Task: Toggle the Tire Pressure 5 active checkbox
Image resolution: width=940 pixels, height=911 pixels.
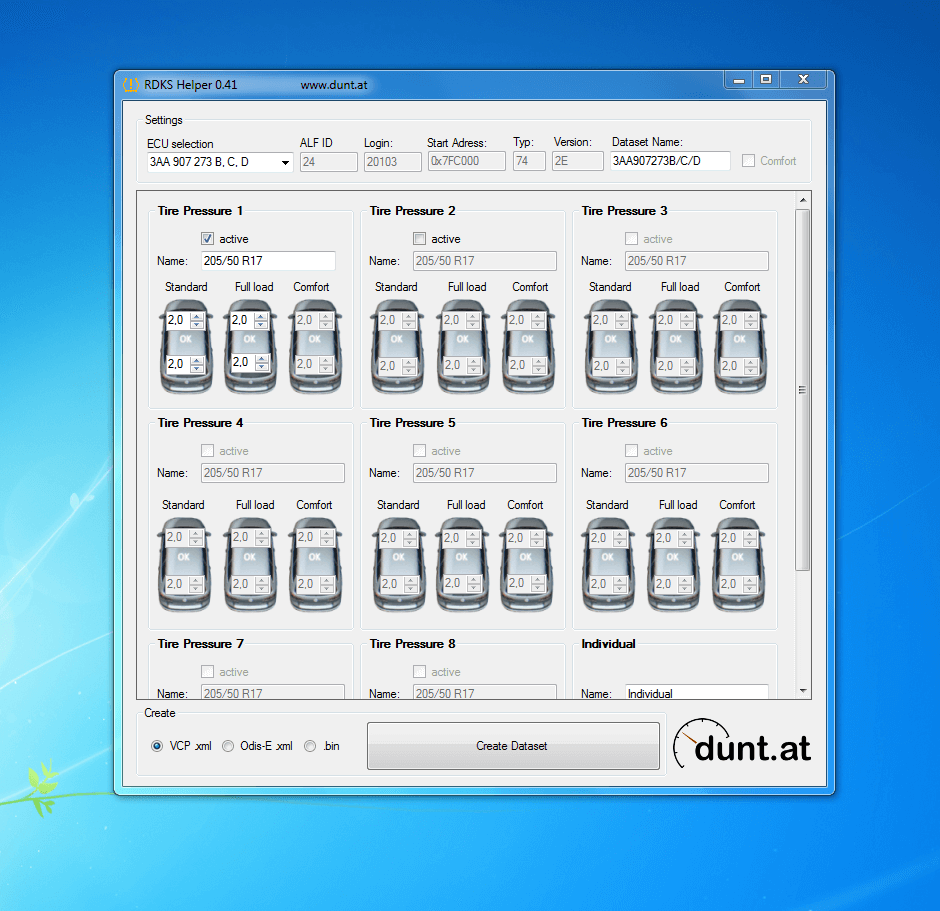Action: click(420, 451)
